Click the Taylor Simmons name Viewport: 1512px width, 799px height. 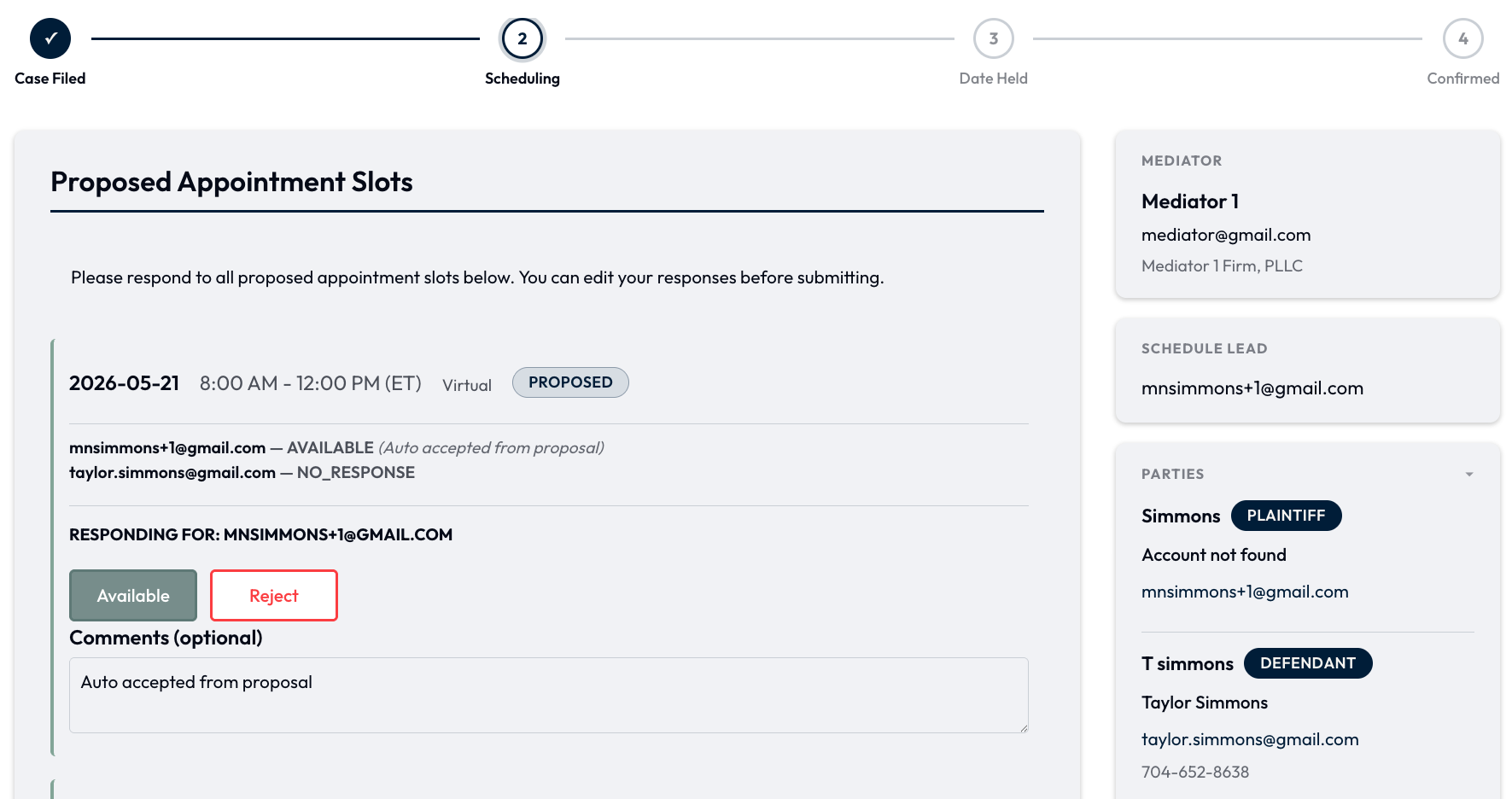[x=1205, y=703]
